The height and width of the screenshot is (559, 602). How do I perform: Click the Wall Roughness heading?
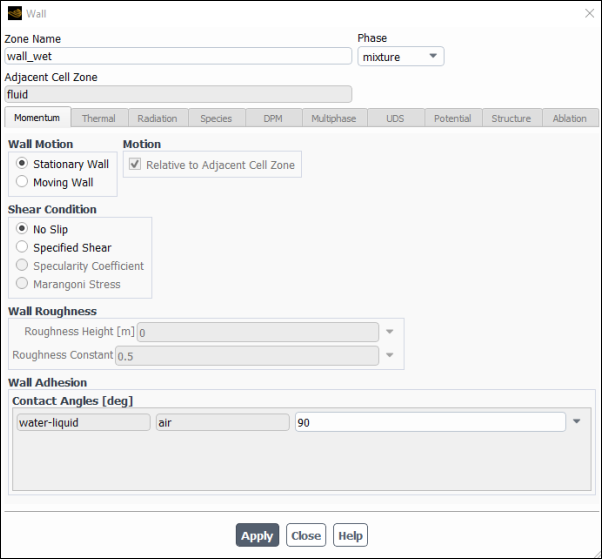[x=53, y=311]
